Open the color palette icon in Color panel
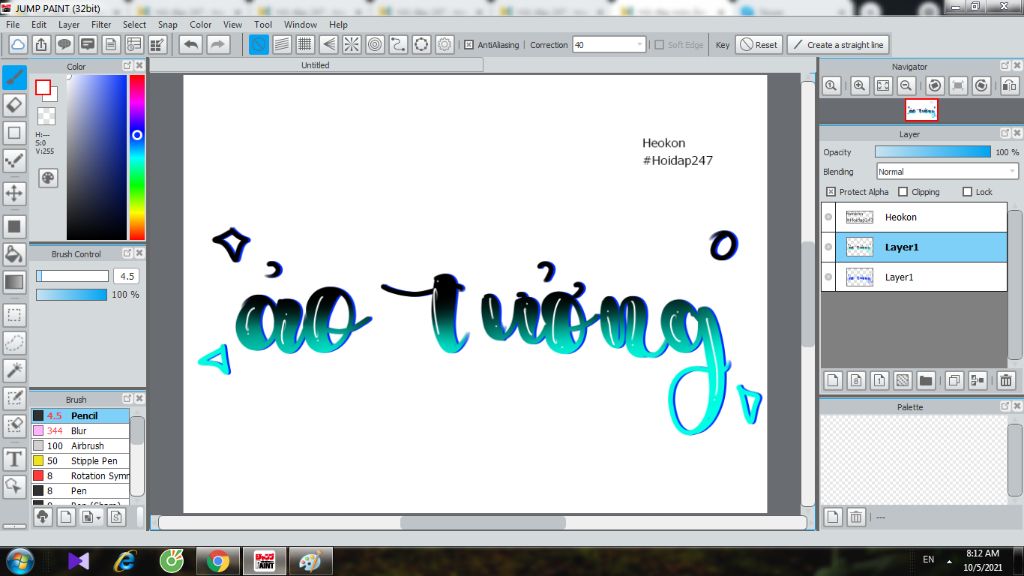 [x=48, y=178]
